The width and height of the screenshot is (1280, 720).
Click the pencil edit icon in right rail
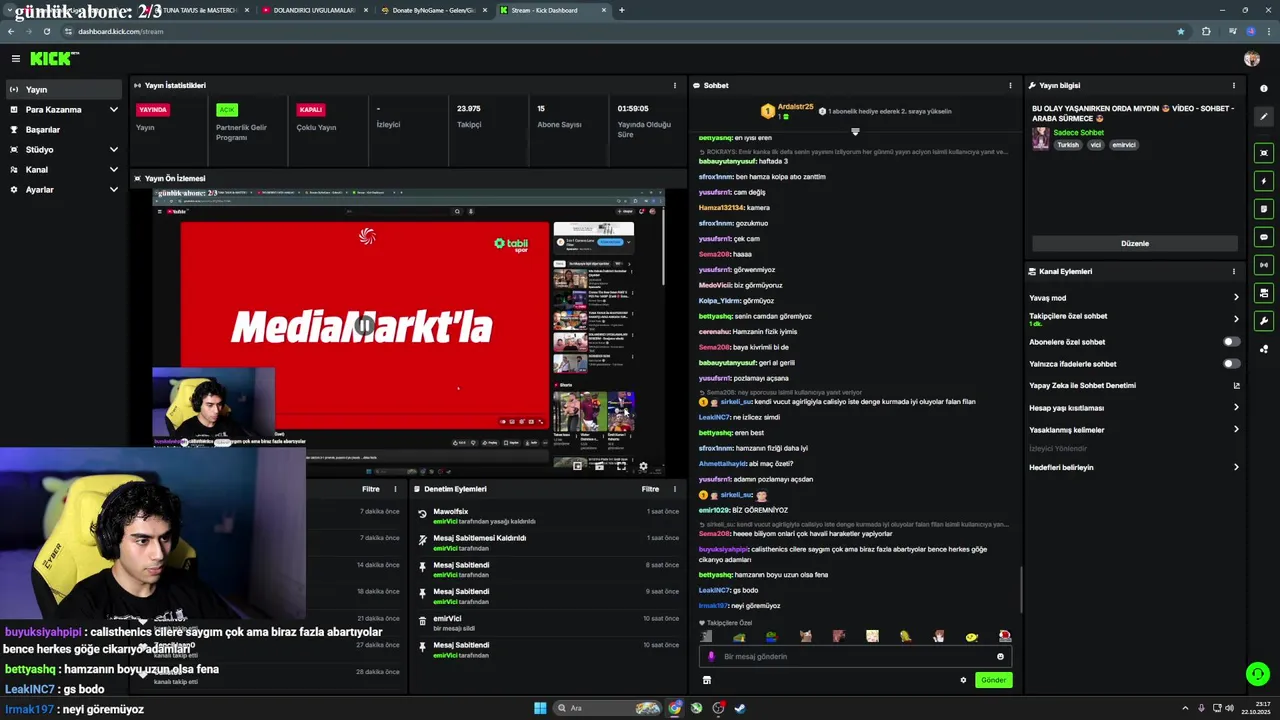tap(1264, 117)
